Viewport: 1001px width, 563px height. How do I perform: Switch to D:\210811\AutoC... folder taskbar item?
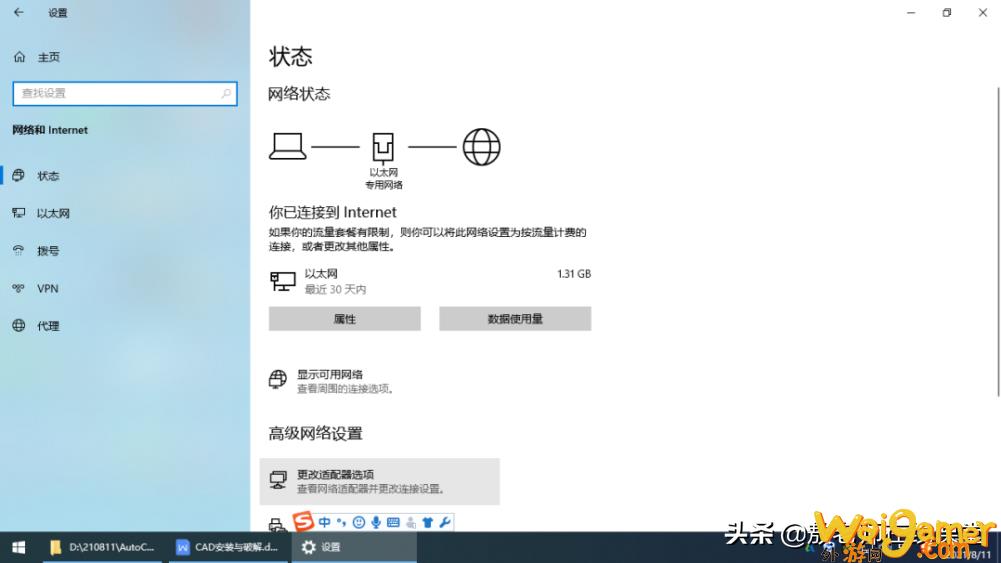point(104,547)
